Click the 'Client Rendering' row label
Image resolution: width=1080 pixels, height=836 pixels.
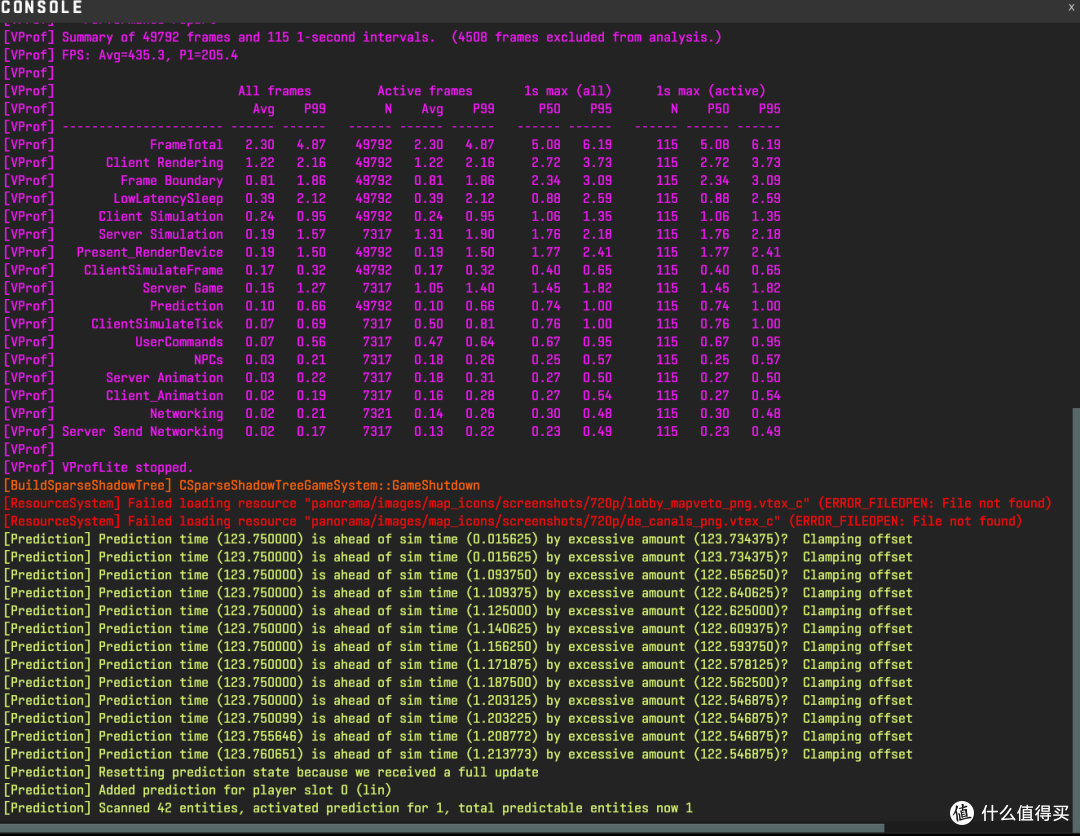(164, 163)
